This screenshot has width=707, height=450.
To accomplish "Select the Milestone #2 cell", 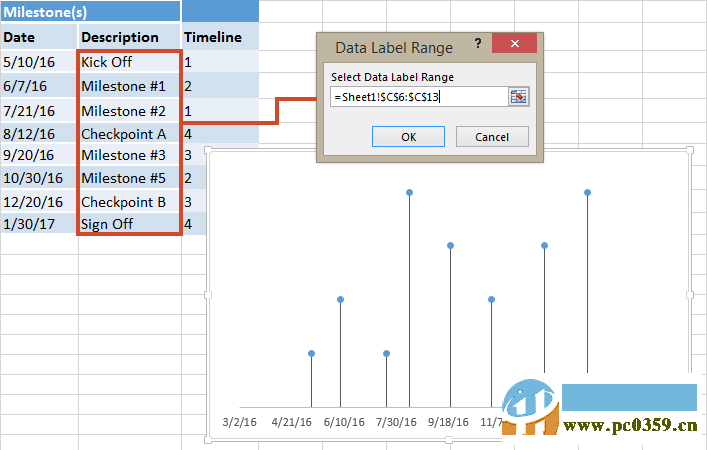I will point(129,110).
